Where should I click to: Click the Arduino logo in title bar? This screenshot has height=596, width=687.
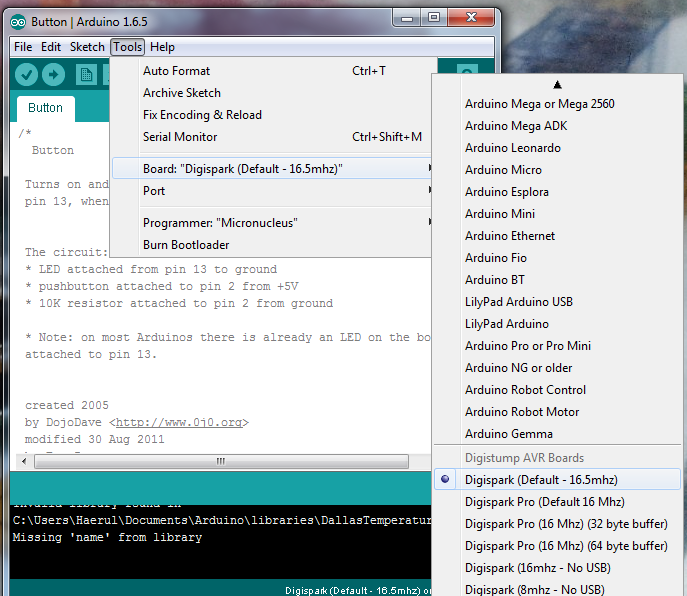tap(18, 22)
